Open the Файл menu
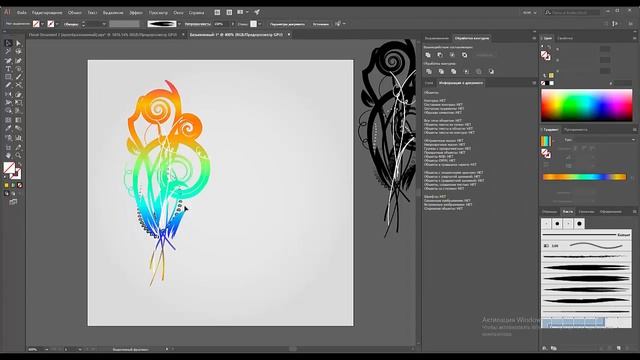This screenshot has height=360, width=640. (x=22, y=13)
